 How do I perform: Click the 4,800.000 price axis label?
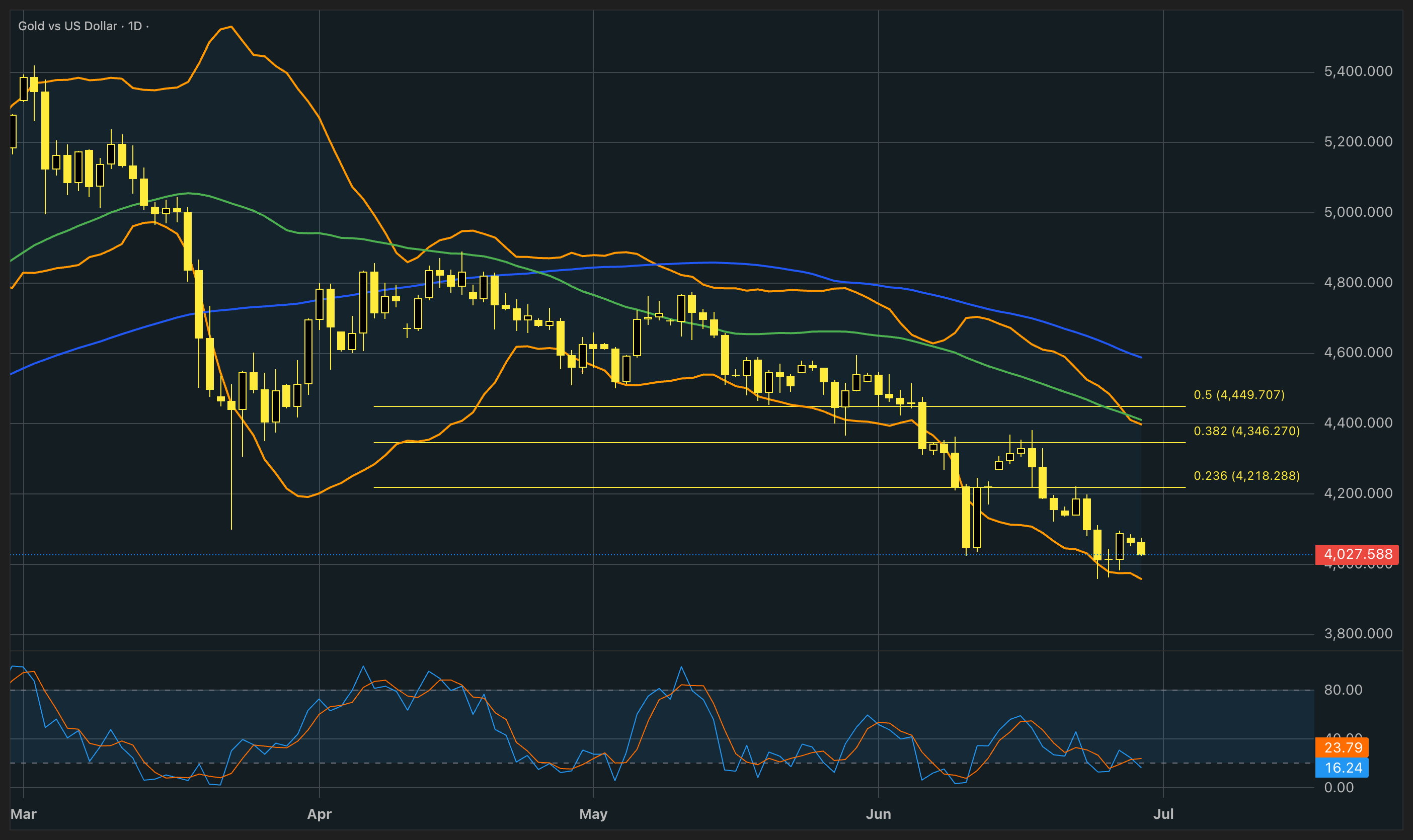pyautogui.click(x=1358, y=283)
